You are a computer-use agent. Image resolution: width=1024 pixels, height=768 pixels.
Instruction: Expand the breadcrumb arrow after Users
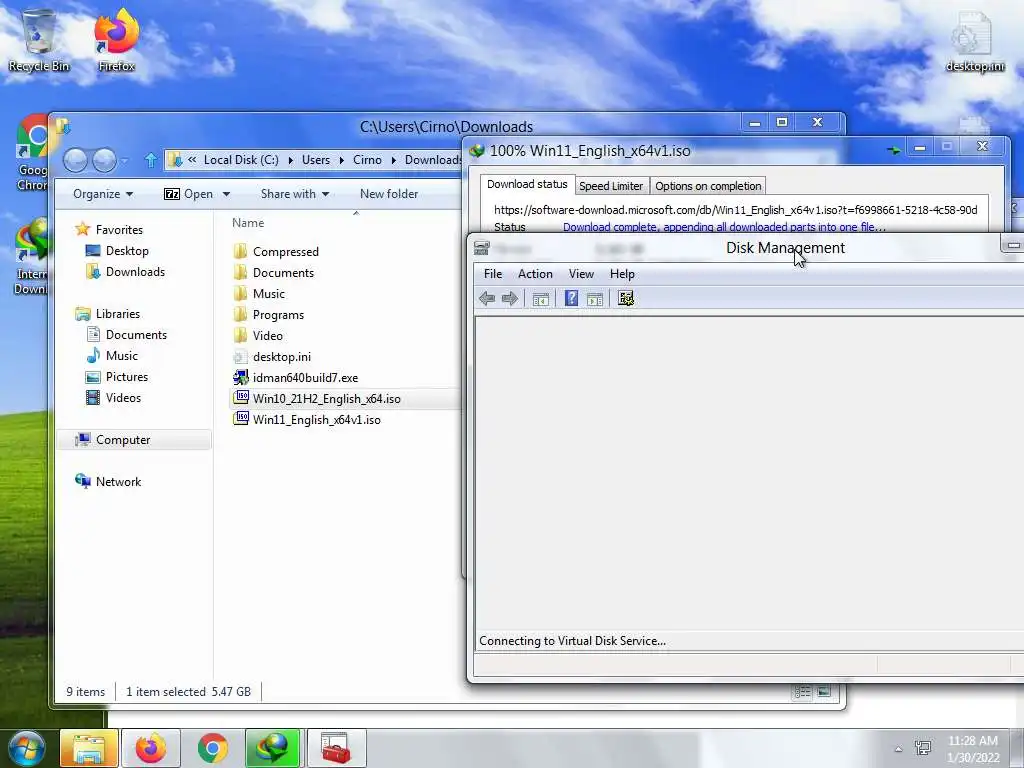click(342, 160)
